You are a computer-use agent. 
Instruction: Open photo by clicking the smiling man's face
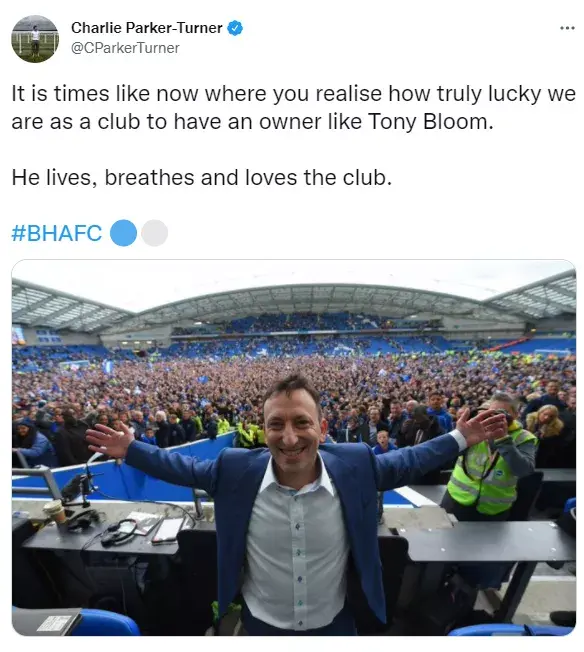tap(293, 422)
